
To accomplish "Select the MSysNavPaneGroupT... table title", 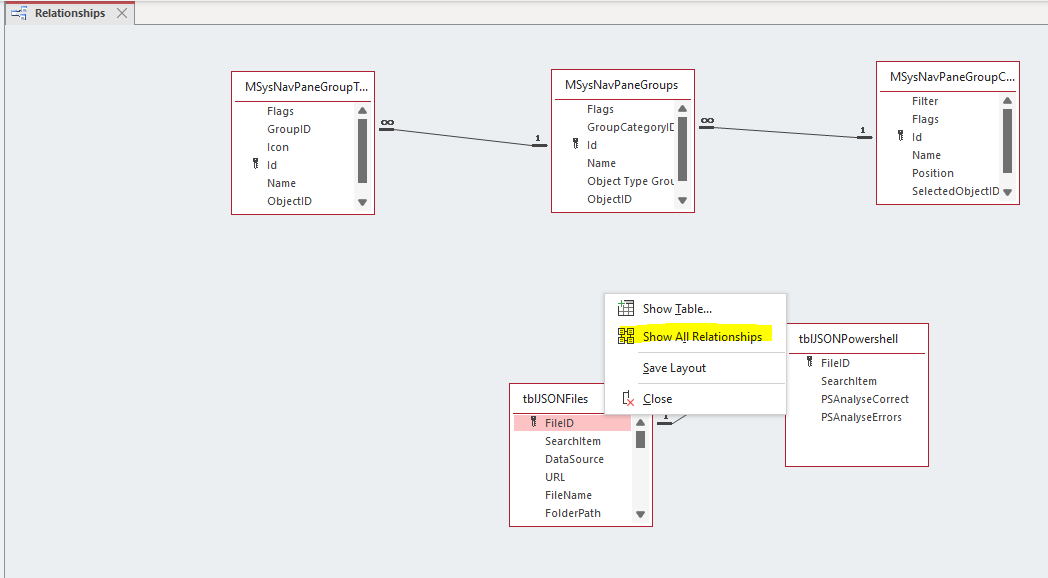I will click(x=306, y=87).
